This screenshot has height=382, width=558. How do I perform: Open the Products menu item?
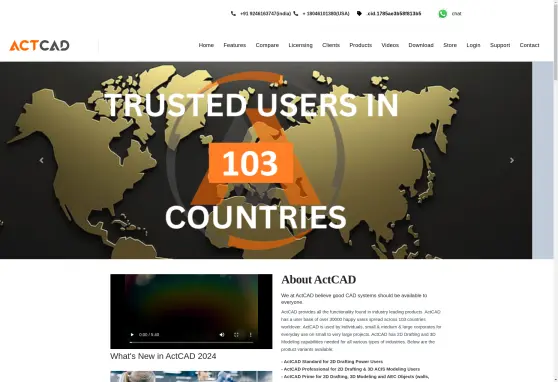tap(360, 45)
